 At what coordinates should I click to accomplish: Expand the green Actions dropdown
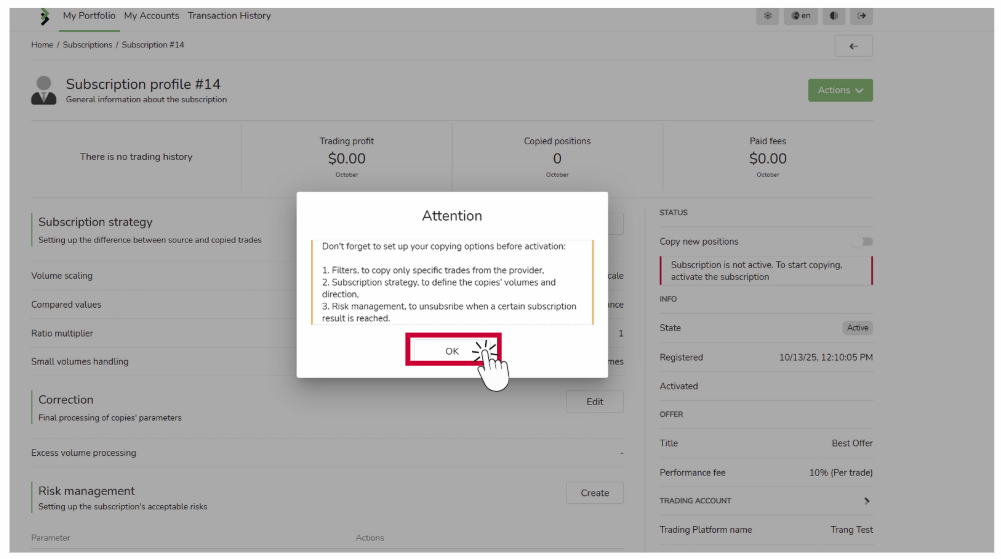tap(840, 90)
